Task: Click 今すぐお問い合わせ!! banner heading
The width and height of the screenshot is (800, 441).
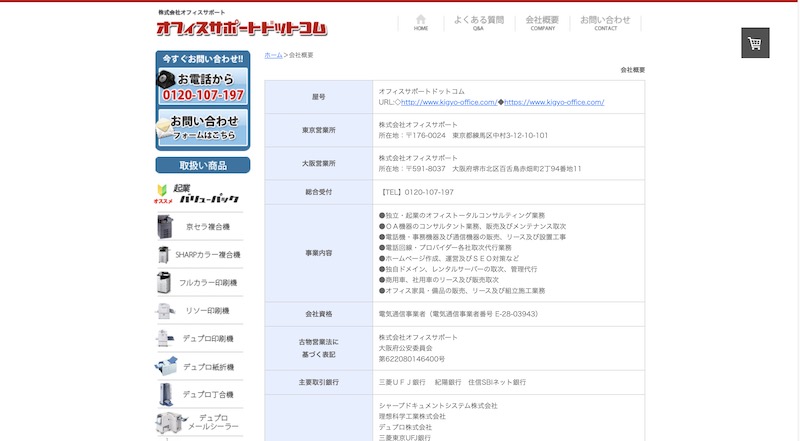Action: (203, 59)
